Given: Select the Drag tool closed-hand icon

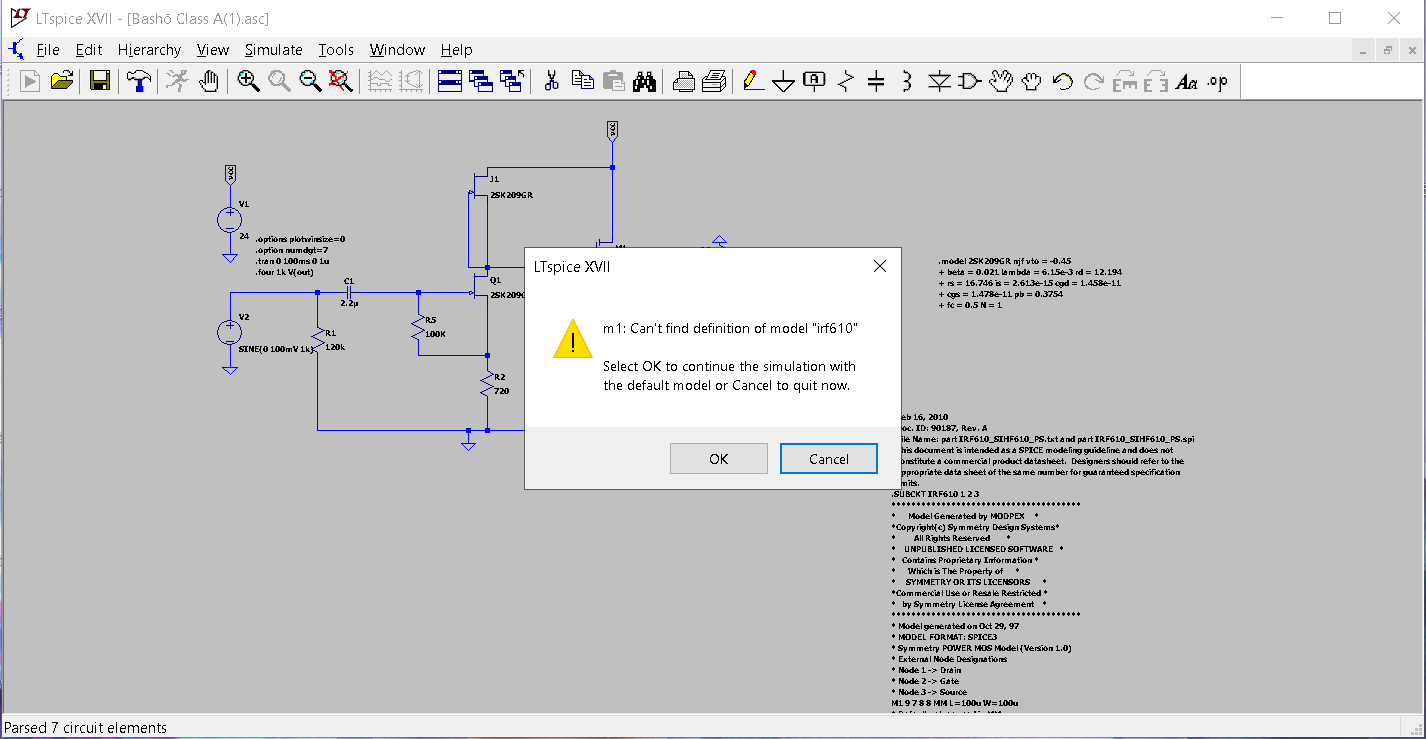Looking at the screenshot, I should click(x=1032, y=82).
